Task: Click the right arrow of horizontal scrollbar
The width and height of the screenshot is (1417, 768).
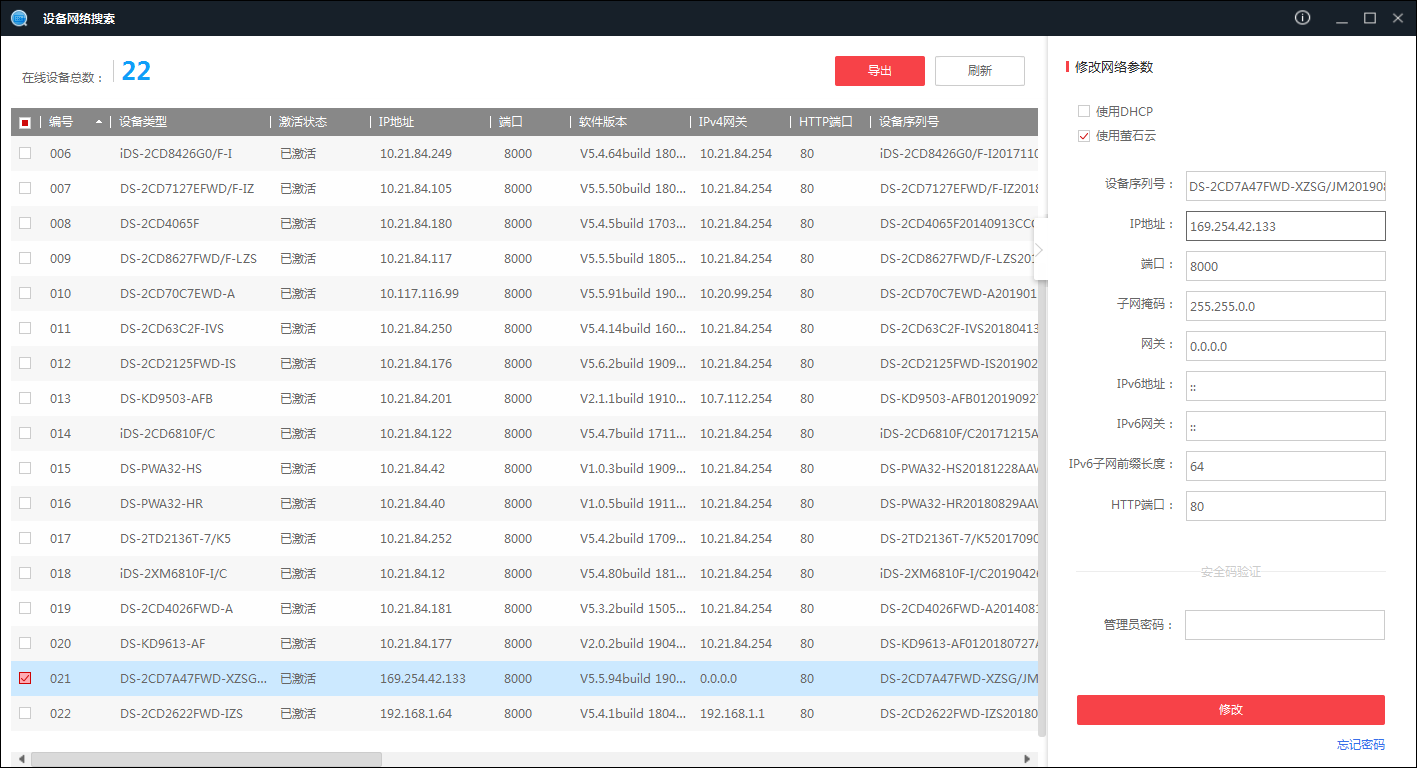Action: pos(1026,759)
